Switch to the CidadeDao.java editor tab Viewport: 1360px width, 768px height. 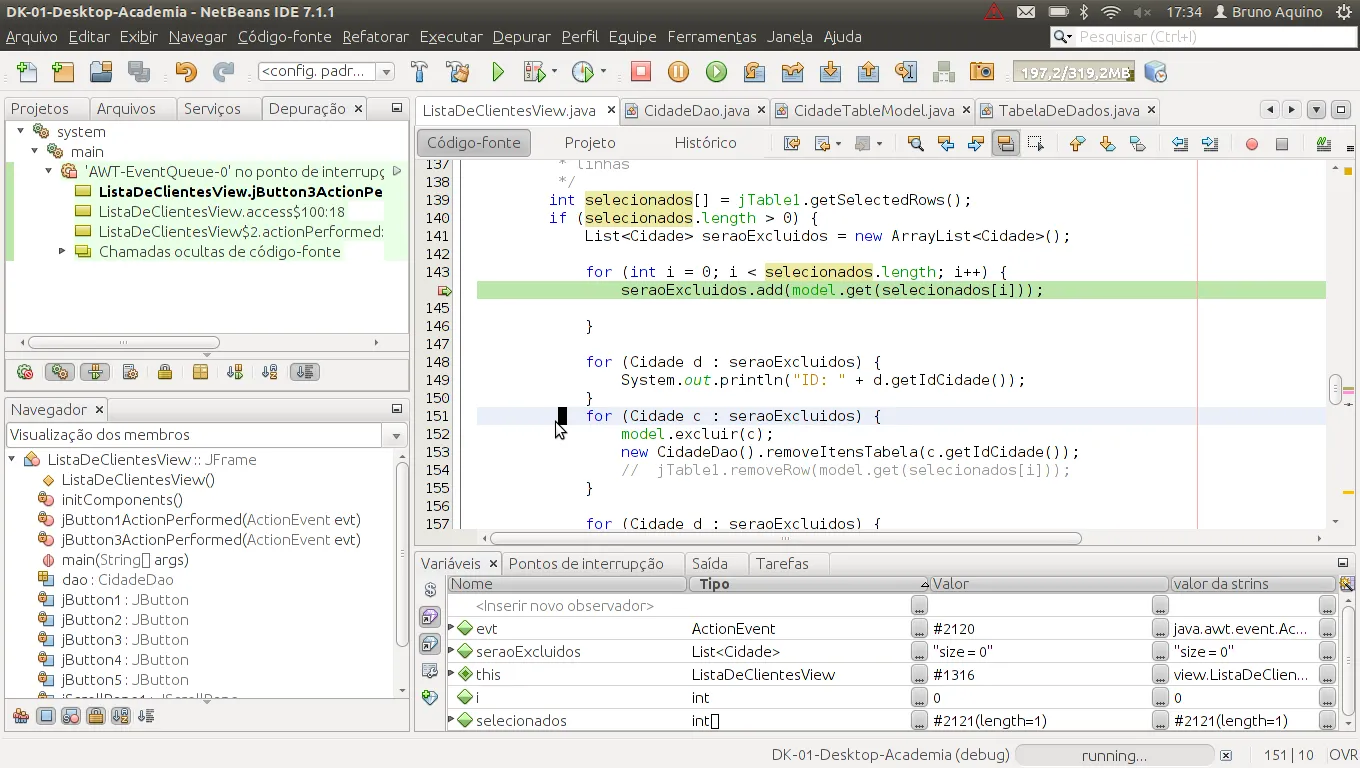pyautogui.click(x=696, y=110)
